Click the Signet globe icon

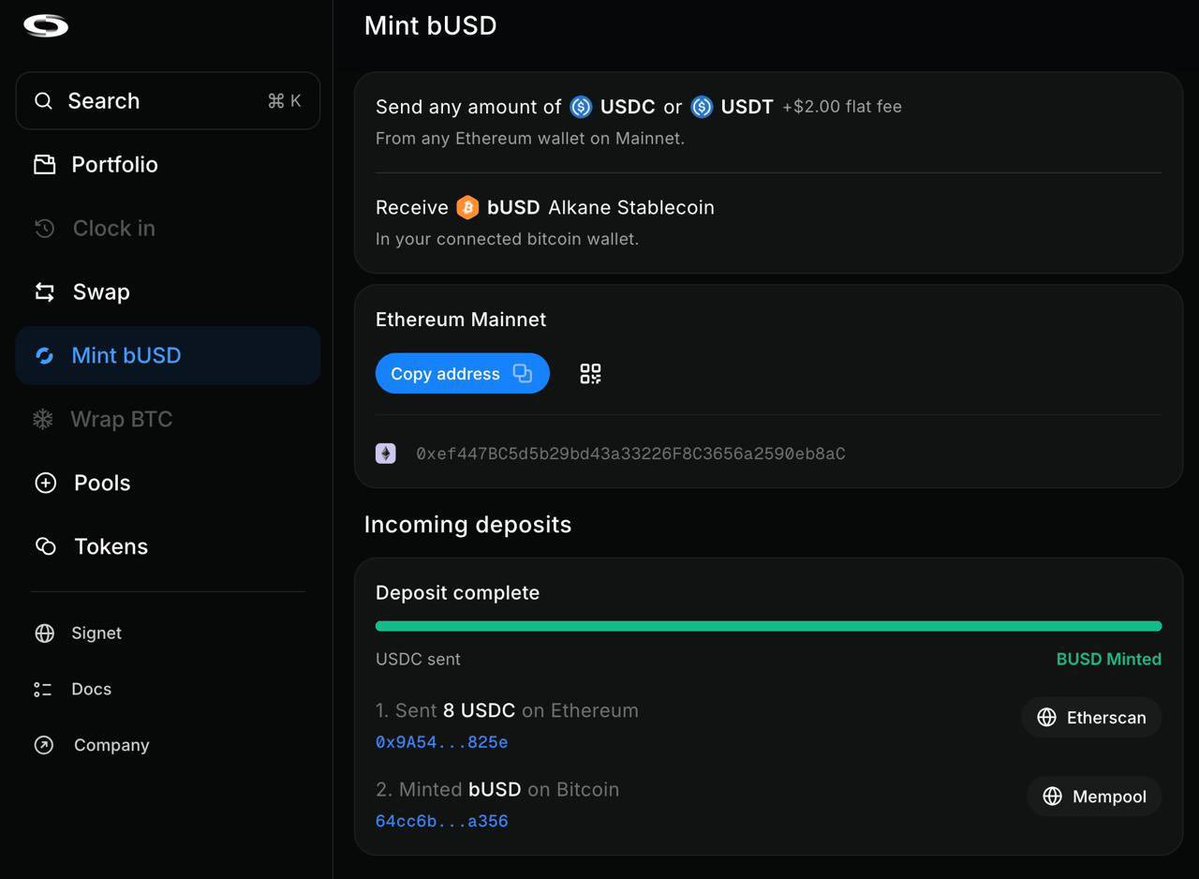[44, 633]
